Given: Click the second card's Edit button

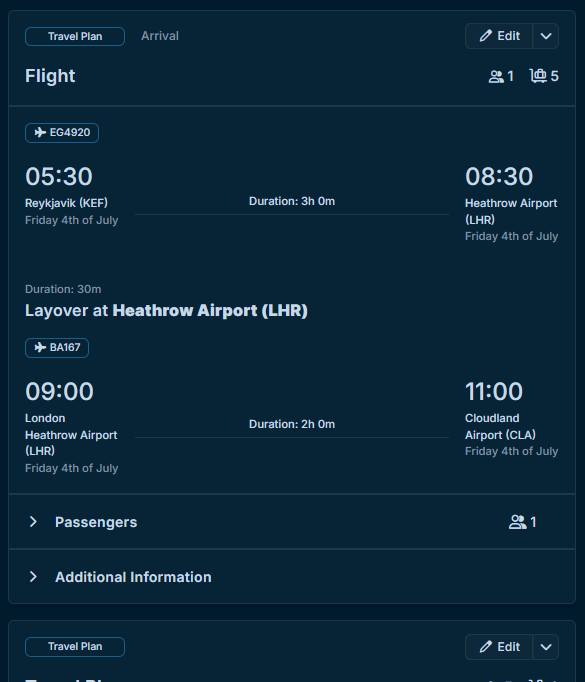Looking at the screenshot, I should point(499,647).
